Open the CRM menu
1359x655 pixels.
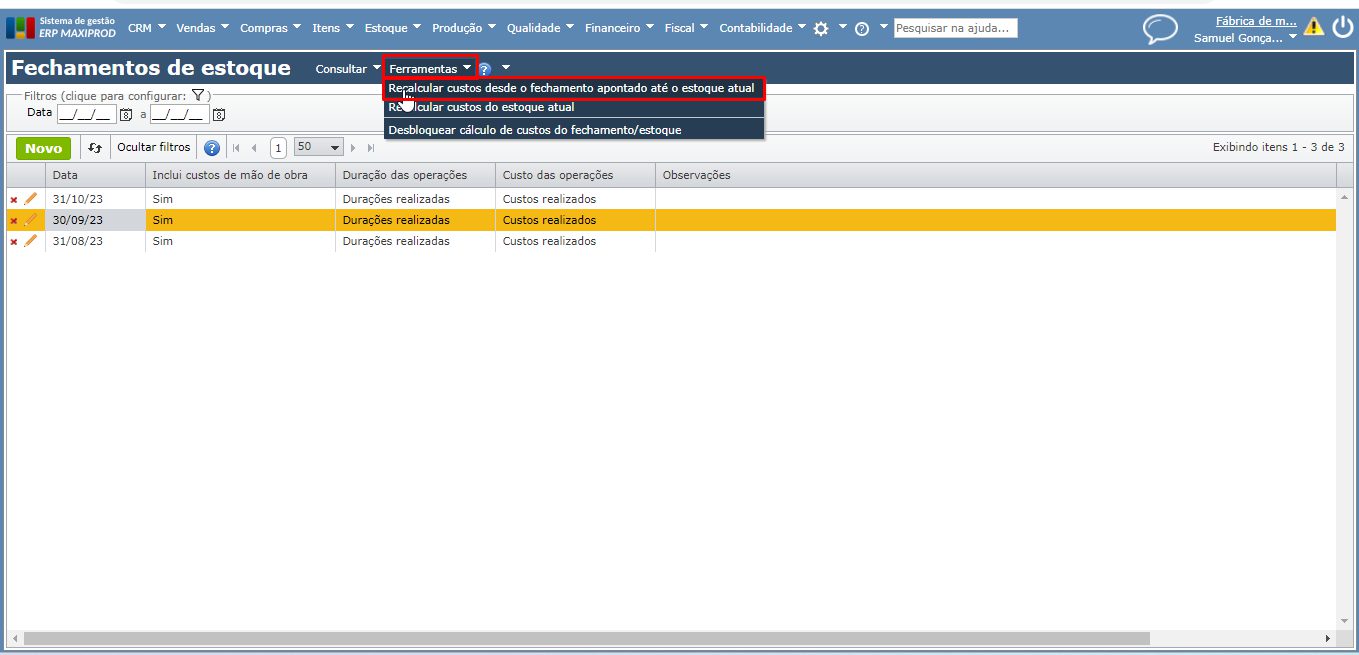146,28
